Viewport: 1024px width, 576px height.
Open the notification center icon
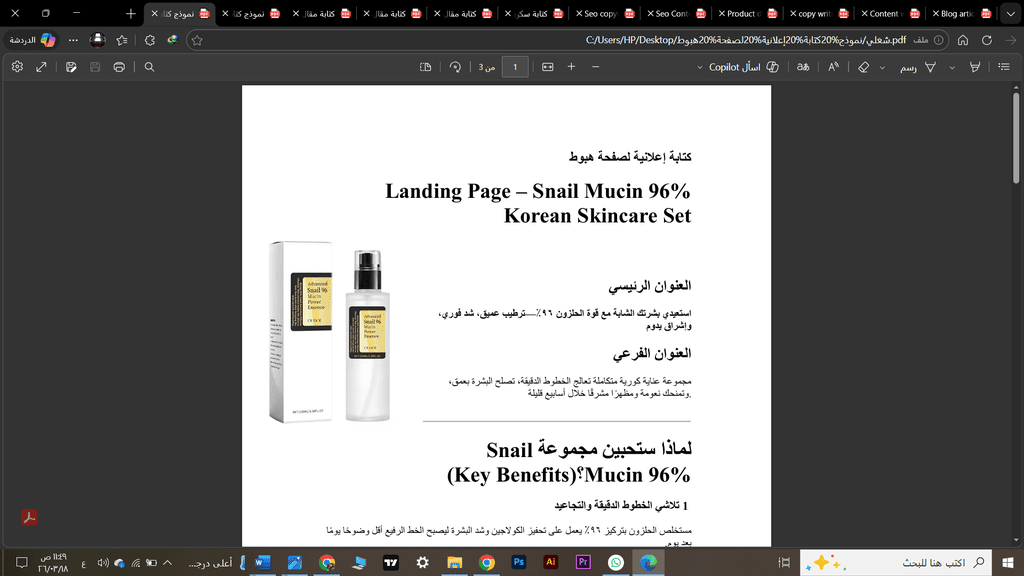pyautogui.click(x=22, y=562)
